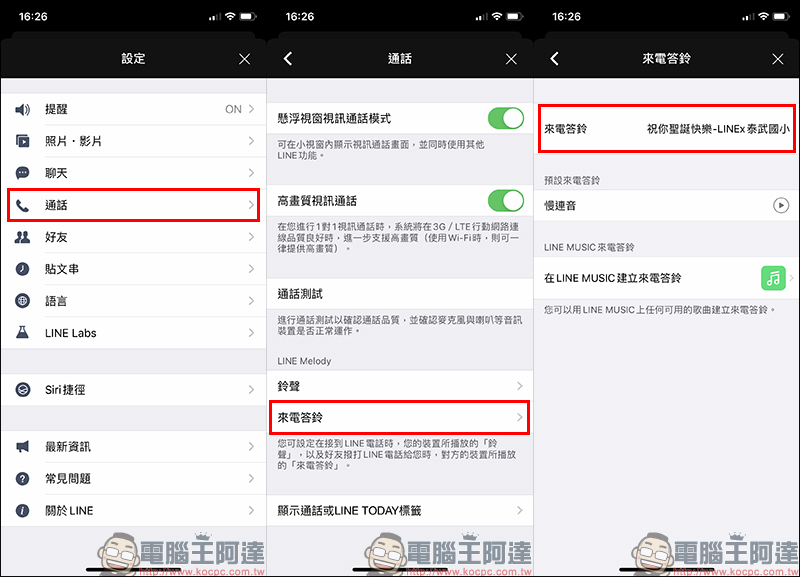The image size is (800, 577).
Task: Open 鈴聲 row chevron
Action: pyautogui.click(x=519, y=386)
